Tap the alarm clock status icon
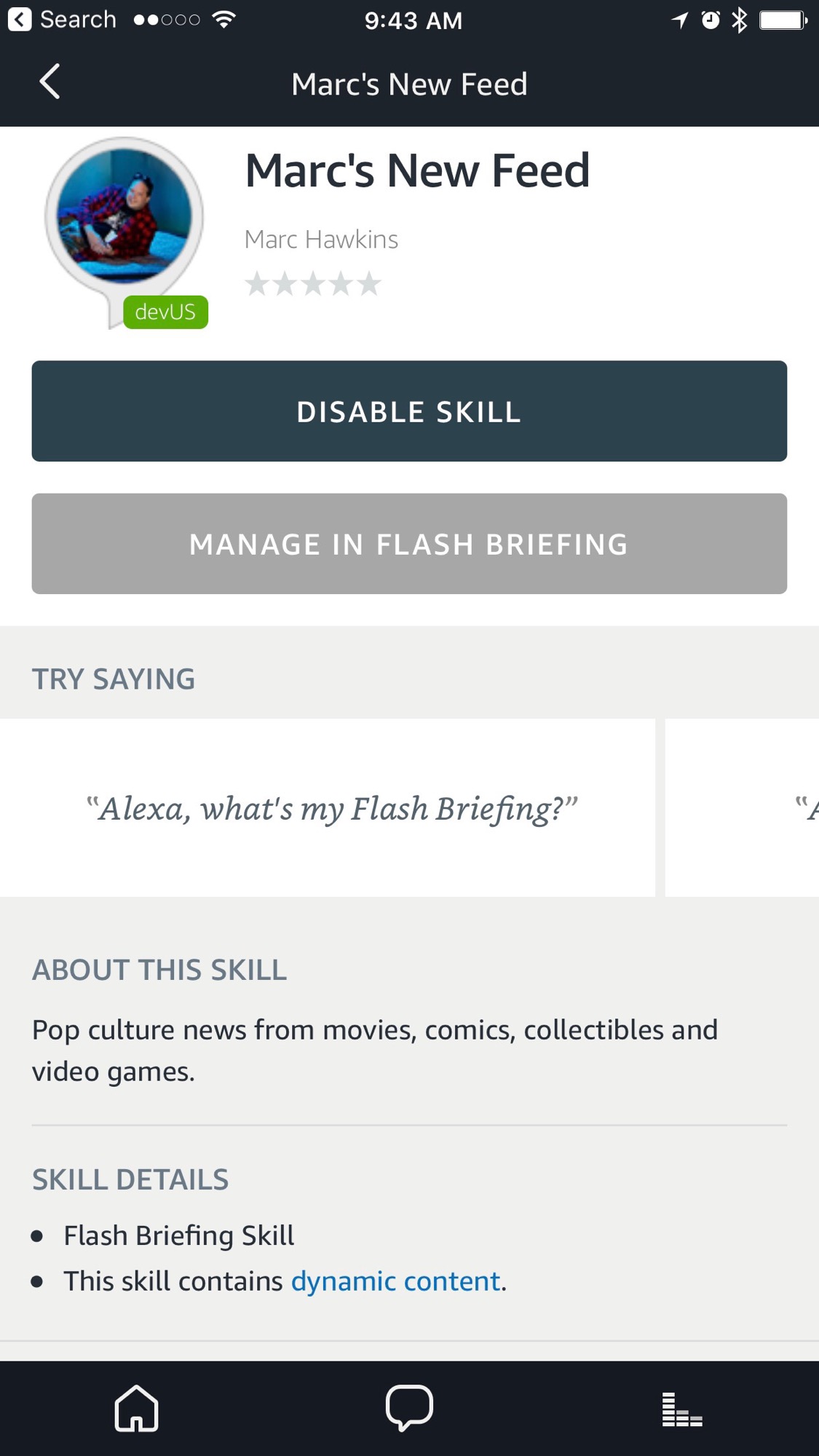Image resolution: width=819 pixels, height=1456 pixels. [710, 20]
